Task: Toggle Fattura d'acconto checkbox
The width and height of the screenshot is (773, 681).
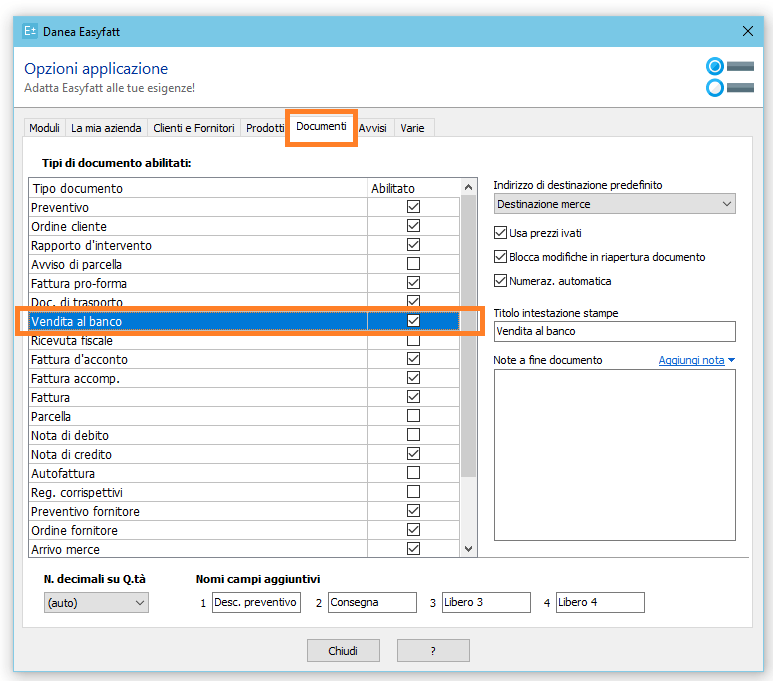Action: pos(413,358)
